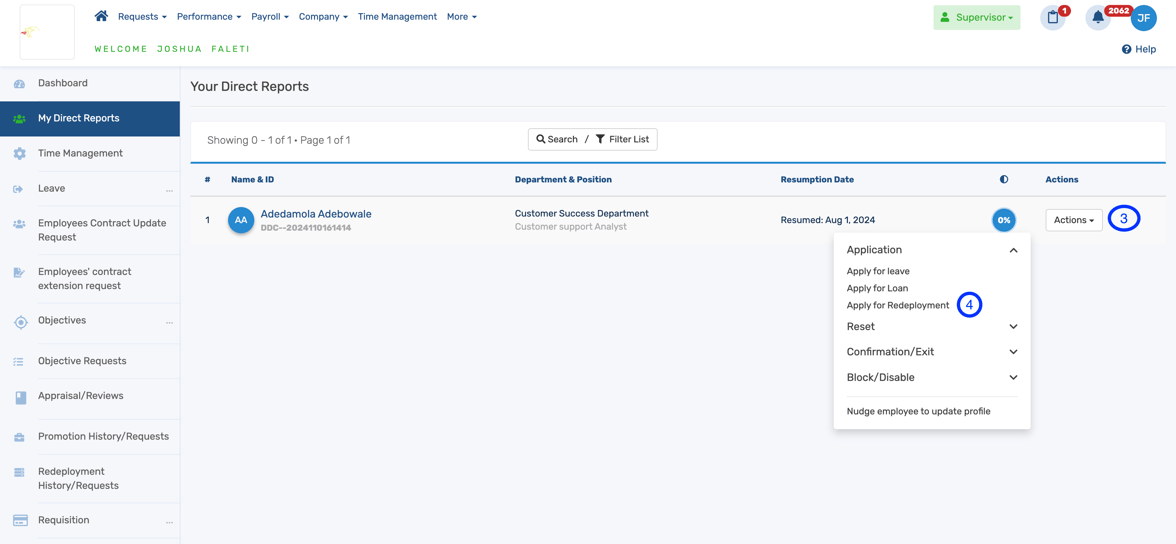Click the Department & Position column header
Viewport: 1176px width, 544px height.
click(x=563, y=180)
